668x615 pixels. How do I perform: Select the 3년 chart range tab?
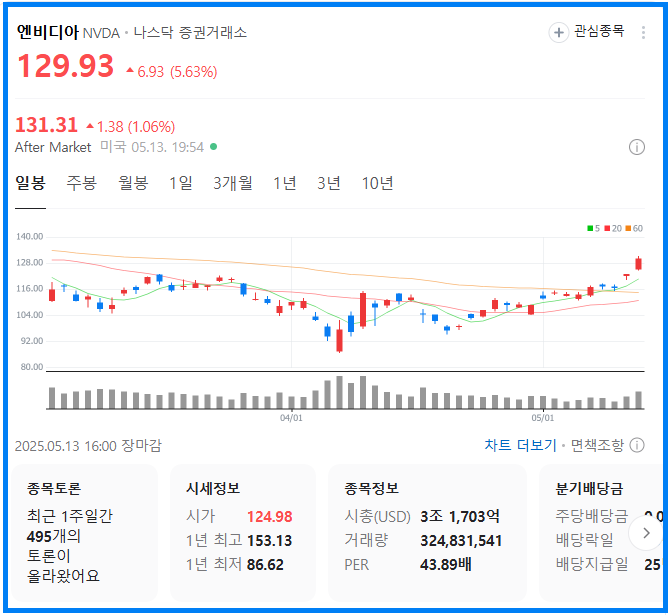pos(329,184)
